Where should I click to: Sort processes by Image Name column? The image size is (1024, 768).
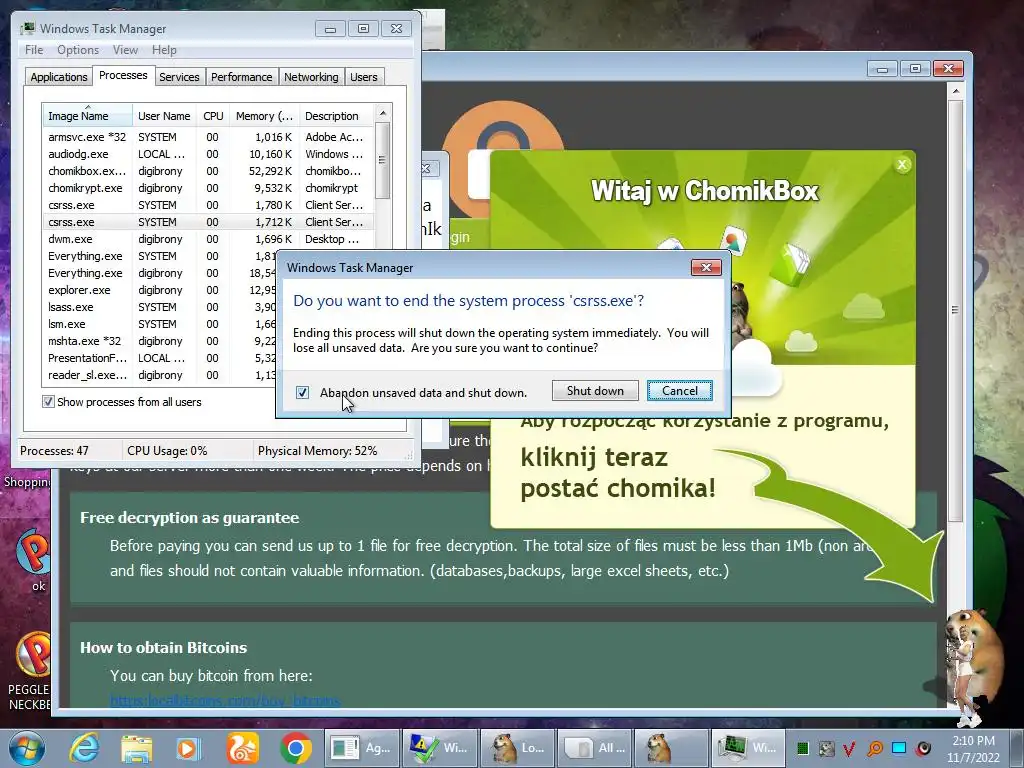pyautogui.click(x=87, y=116)
